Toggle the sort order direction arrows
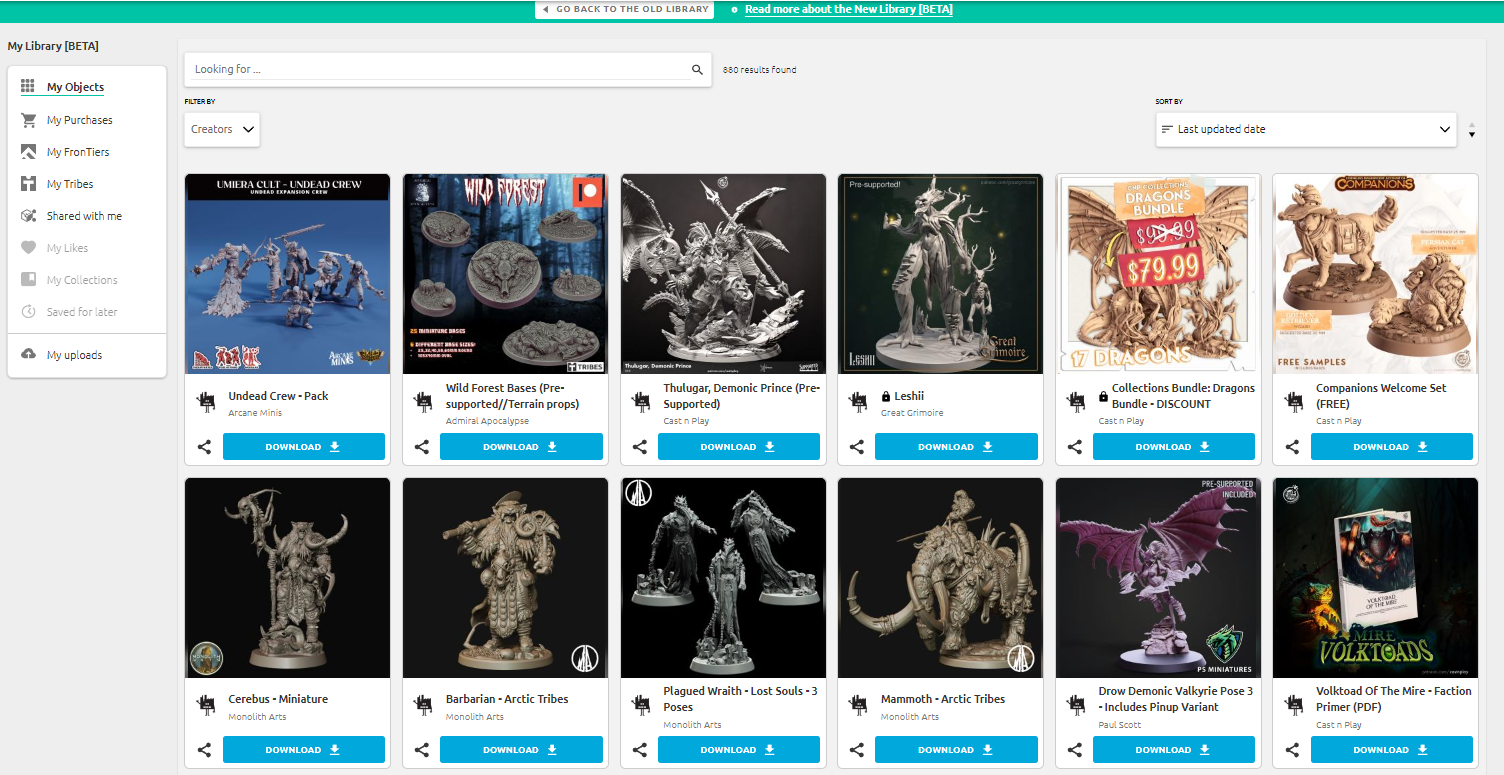The height and width of the screenshot is (775, 1504). coord(1471,131)
